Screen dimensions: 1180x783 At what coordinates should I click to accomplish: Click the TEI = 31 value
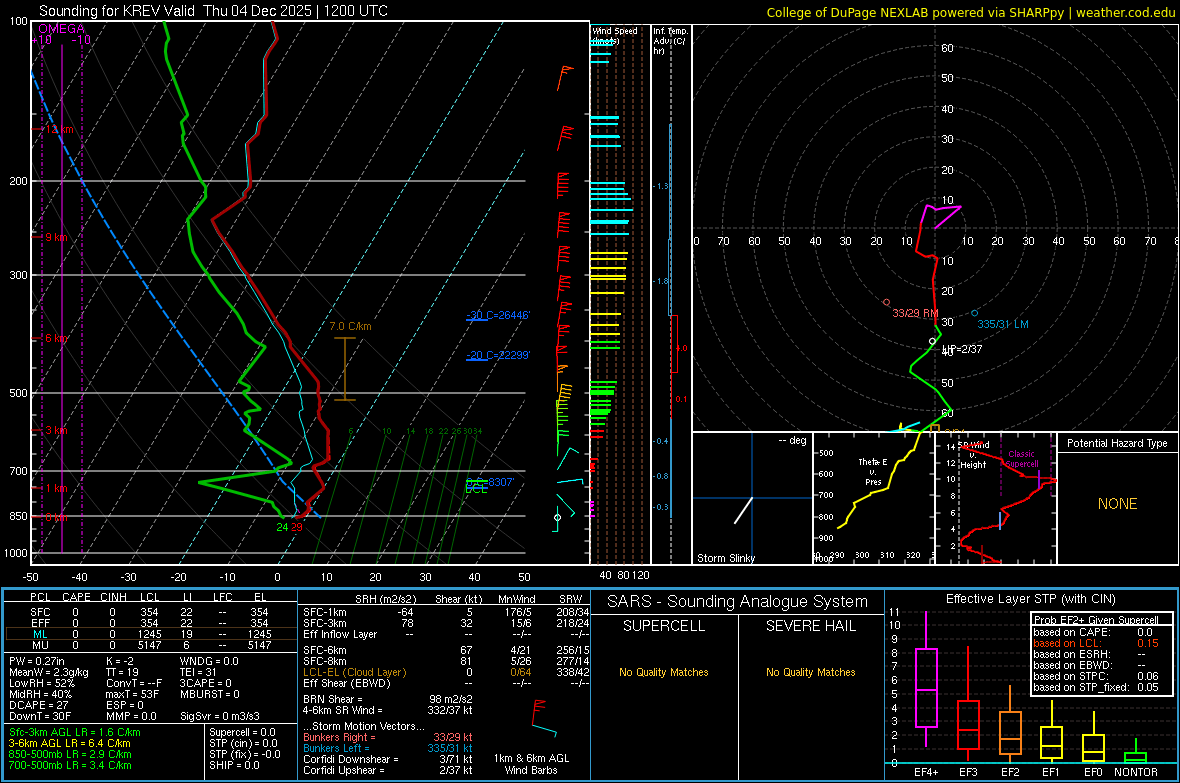tap(198, 672)
